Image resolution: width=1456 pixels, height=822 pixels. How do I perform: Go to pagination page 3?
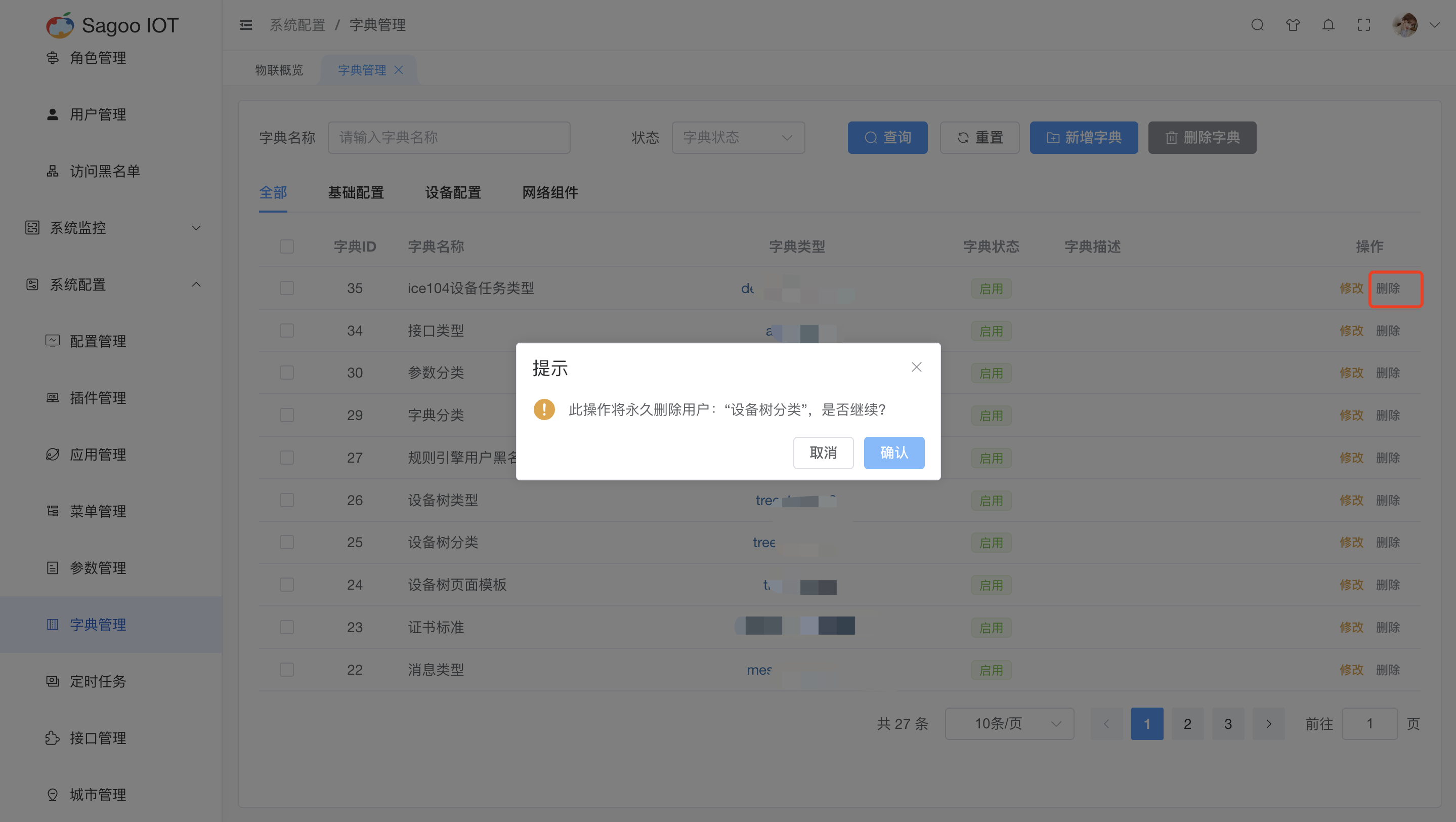1228,723
